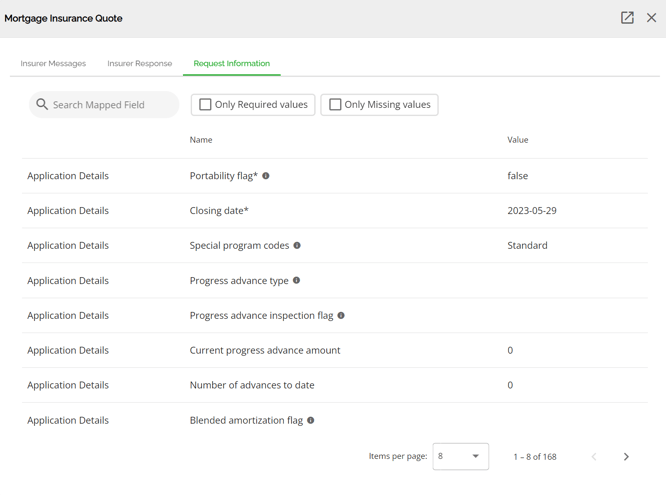Image resolution: width=666 pixels, height=495 pixels.
Task: Click info icon beside Progress advance type
Action: (x=296, y=280)
